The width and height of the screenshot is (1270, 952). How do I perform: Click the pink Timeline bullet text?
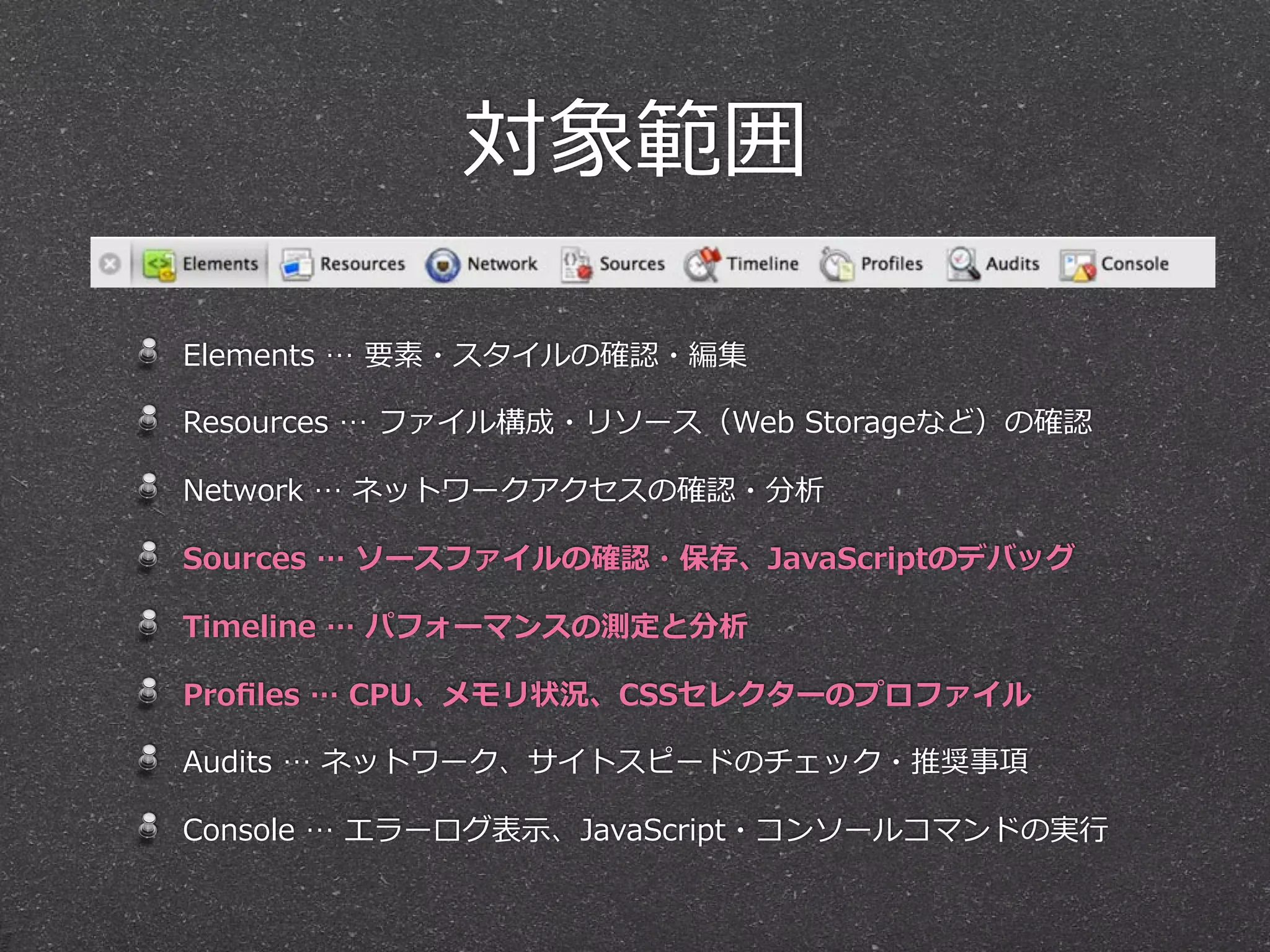[x=465, y=626]
